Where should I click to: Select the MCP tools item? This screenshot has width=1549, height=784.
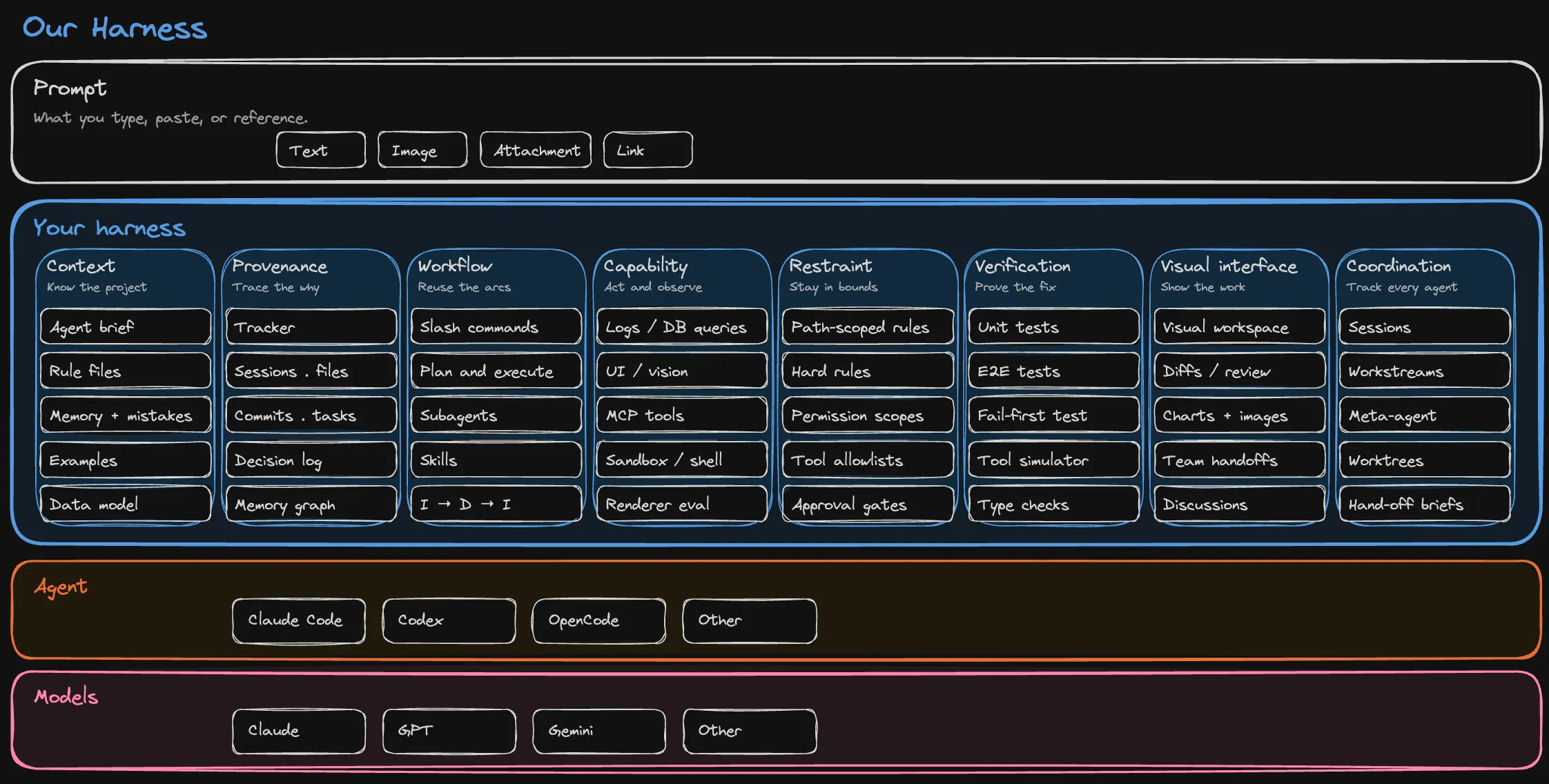point(682,415)
